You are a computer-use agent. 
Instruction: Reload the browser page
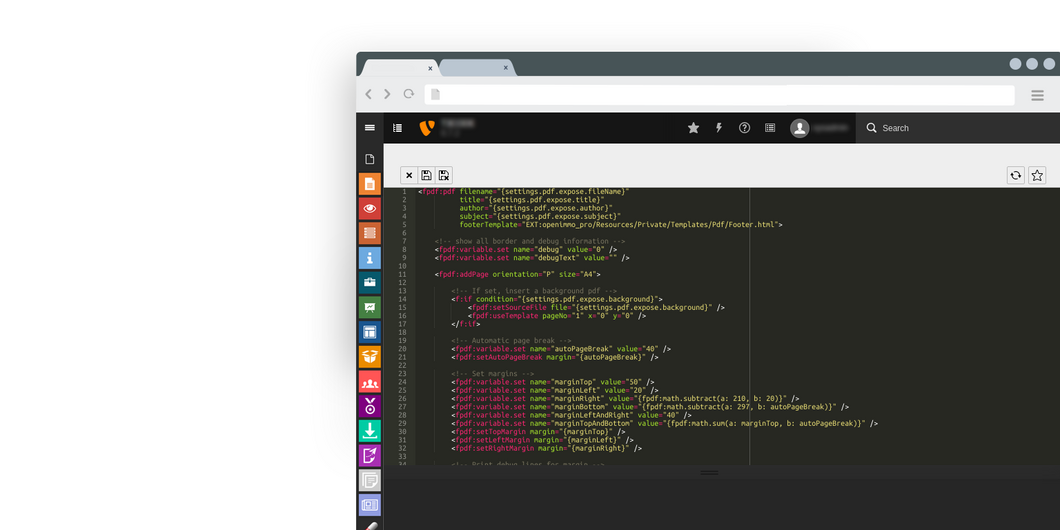pos(408,94)
